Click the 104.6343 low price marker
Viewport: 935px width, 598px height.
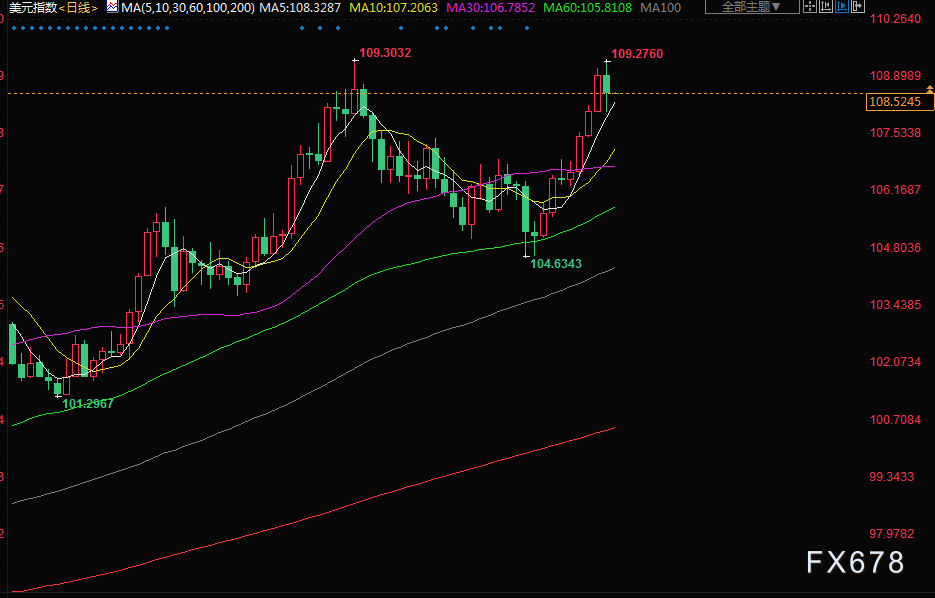click(556, 264)
